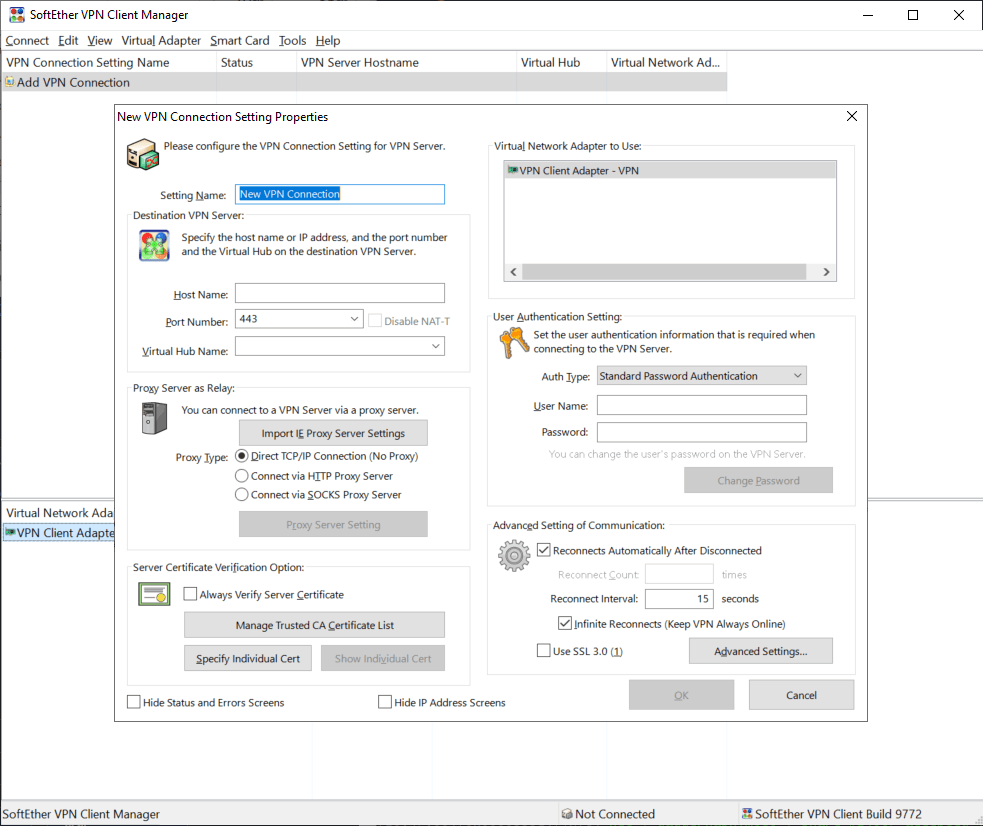The image size is (983, 826).
Task: Click the Host Name input field
Action: (340, 293)
